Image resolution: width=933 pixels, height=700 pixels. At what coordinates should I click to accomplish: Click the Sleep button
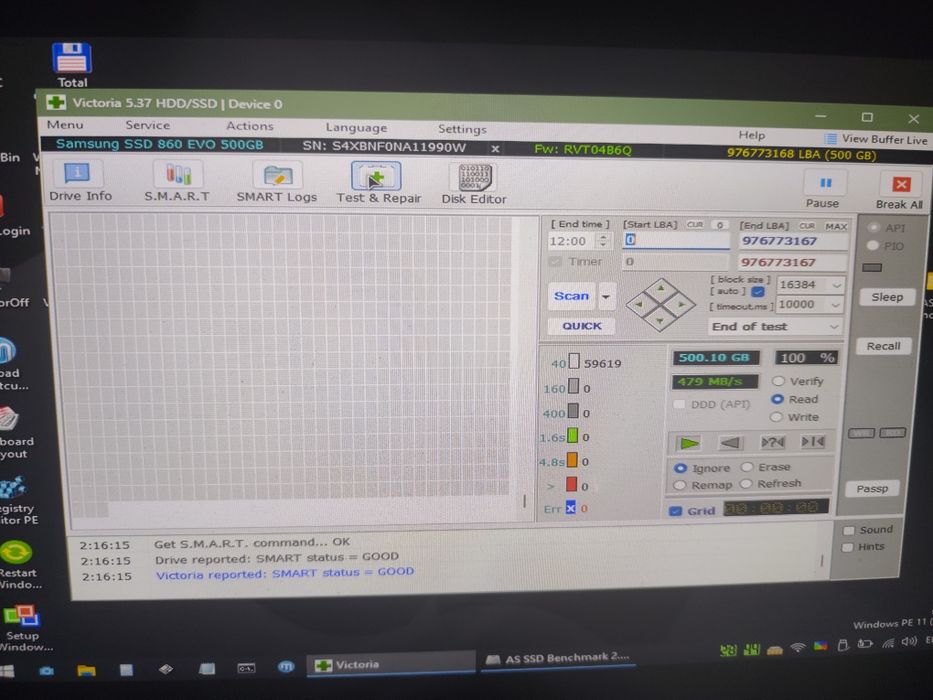click(887, 297)
